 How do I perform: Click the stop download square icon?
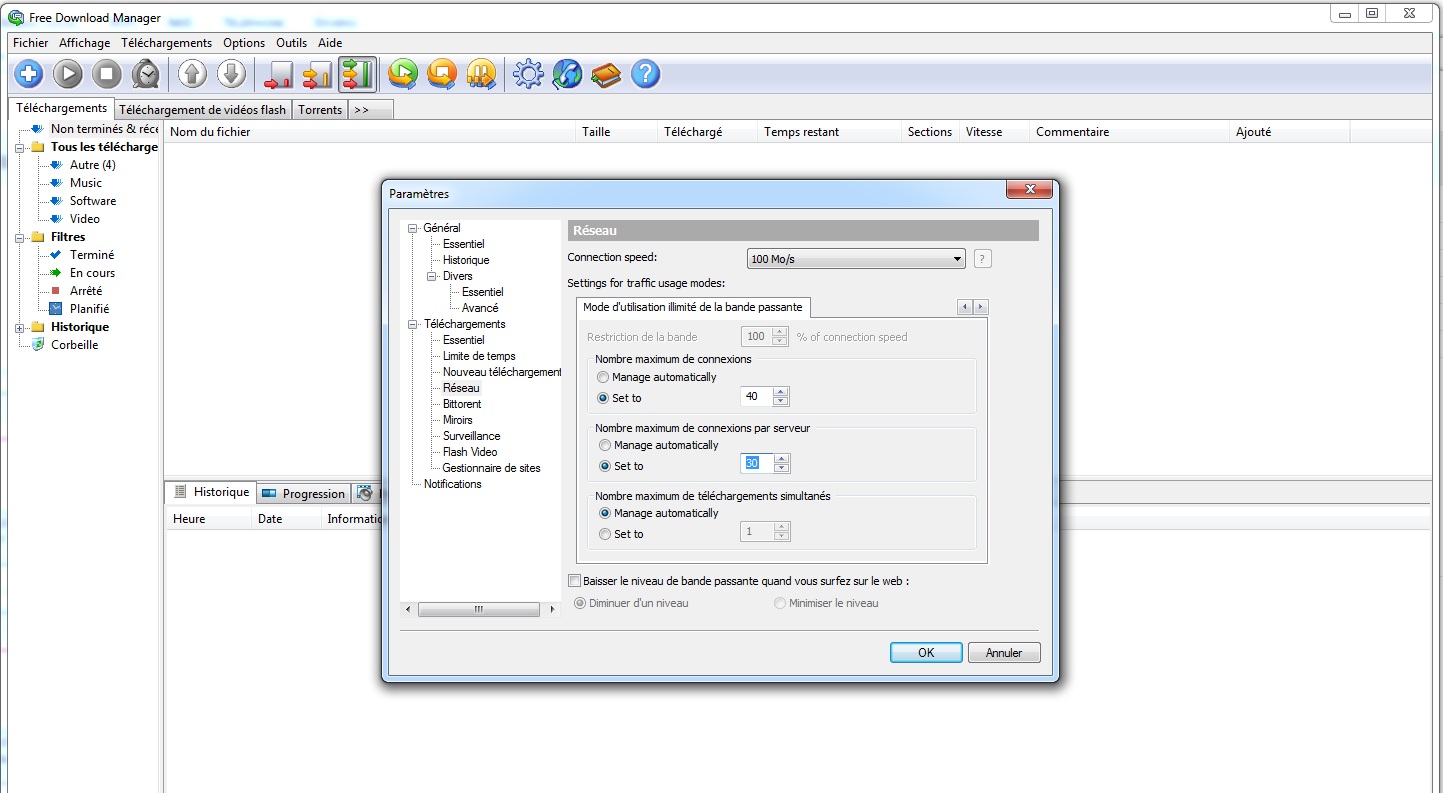tap(107, 74)
